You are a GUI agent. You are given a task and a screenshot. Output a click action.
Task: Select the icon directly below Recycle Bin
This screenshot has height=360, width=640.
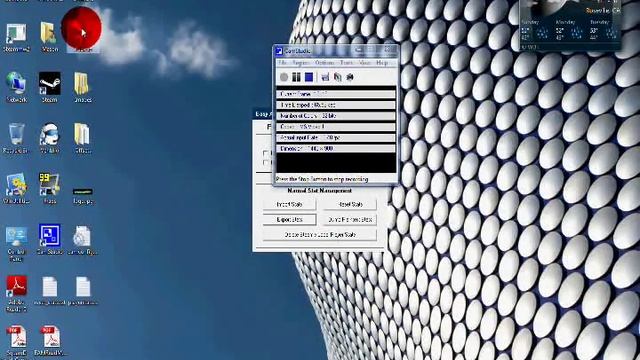[16, 188]
